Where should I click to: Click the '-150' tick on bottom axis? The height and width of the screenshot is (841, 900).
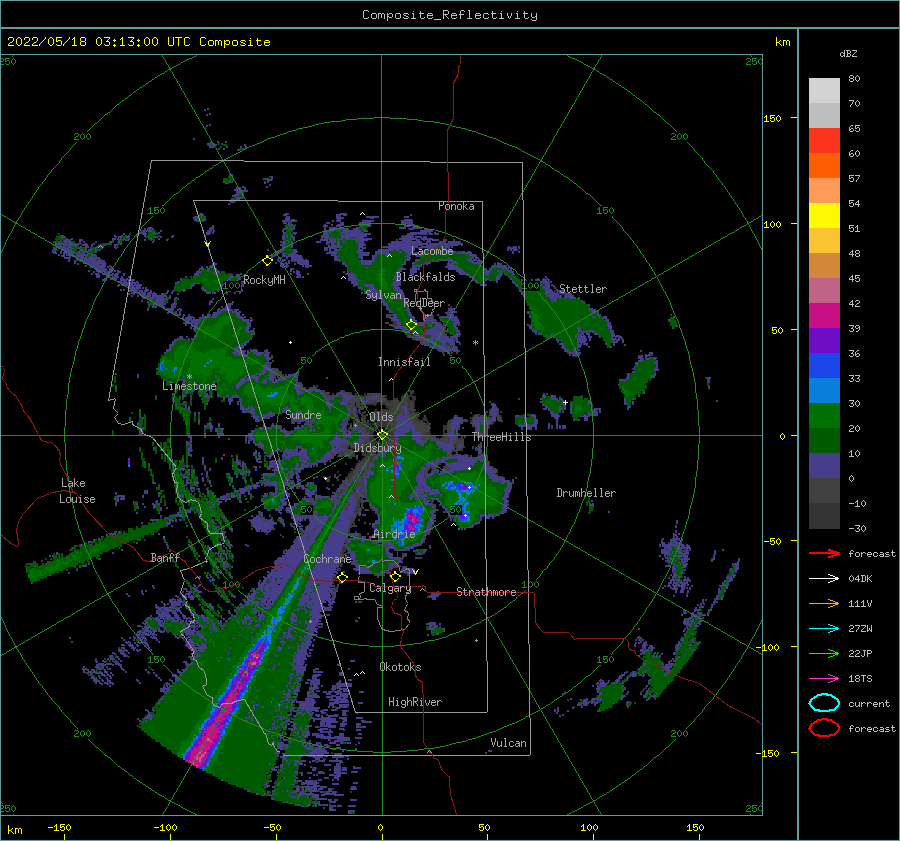click(59, 827)
